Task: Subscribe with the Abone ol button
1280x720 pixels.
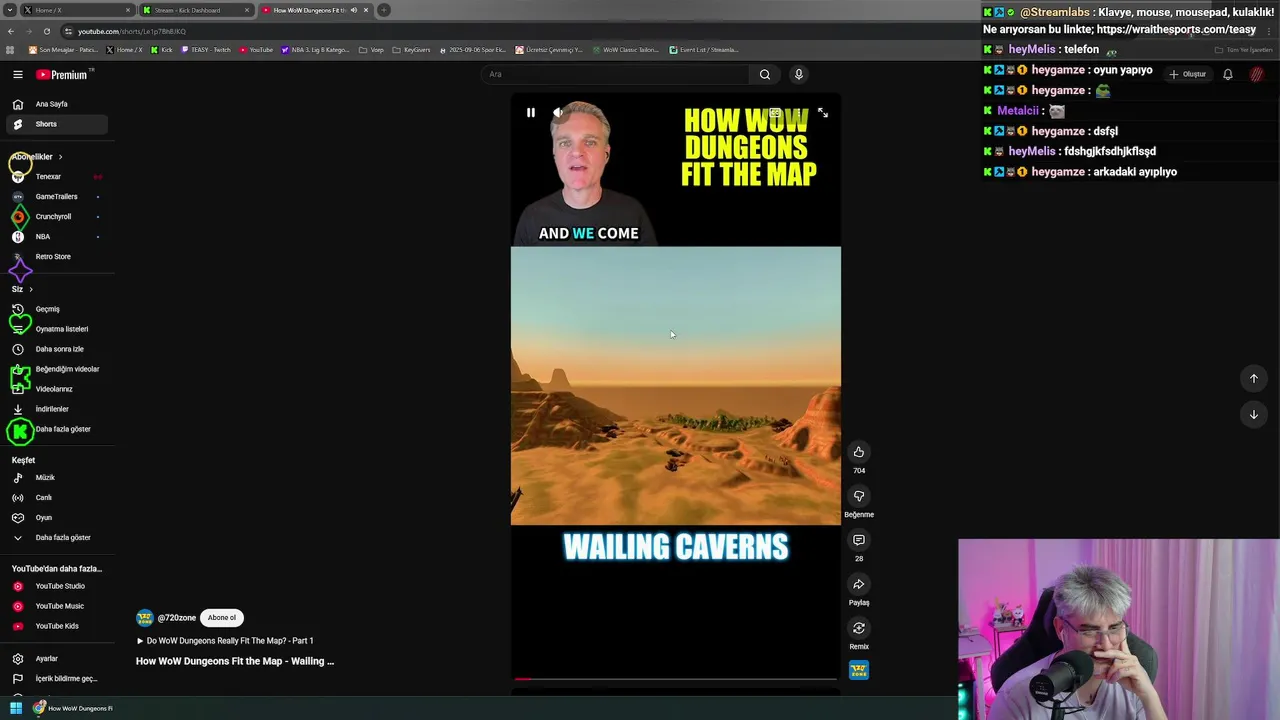Action: tap(222, 618)
